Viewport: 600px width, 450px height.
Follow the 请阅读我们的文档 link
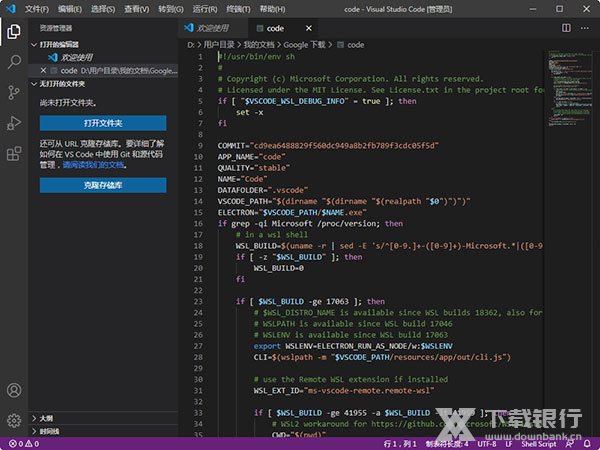(x=93, y=165)
